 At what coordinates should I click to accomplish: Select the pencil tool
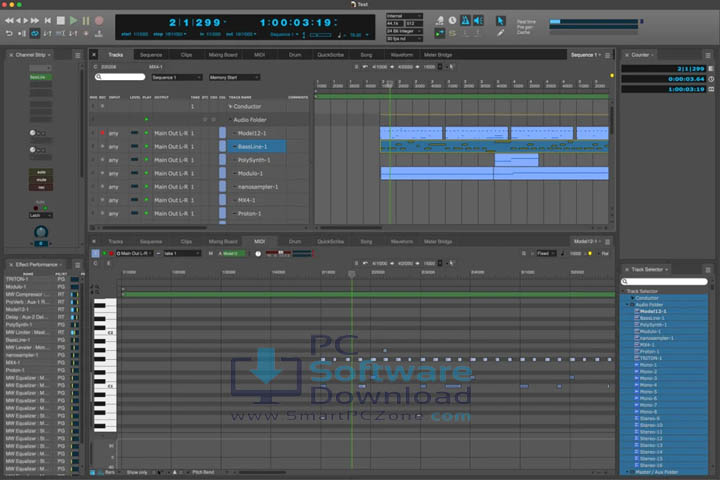pyautogui.click(x=501, y=33)
